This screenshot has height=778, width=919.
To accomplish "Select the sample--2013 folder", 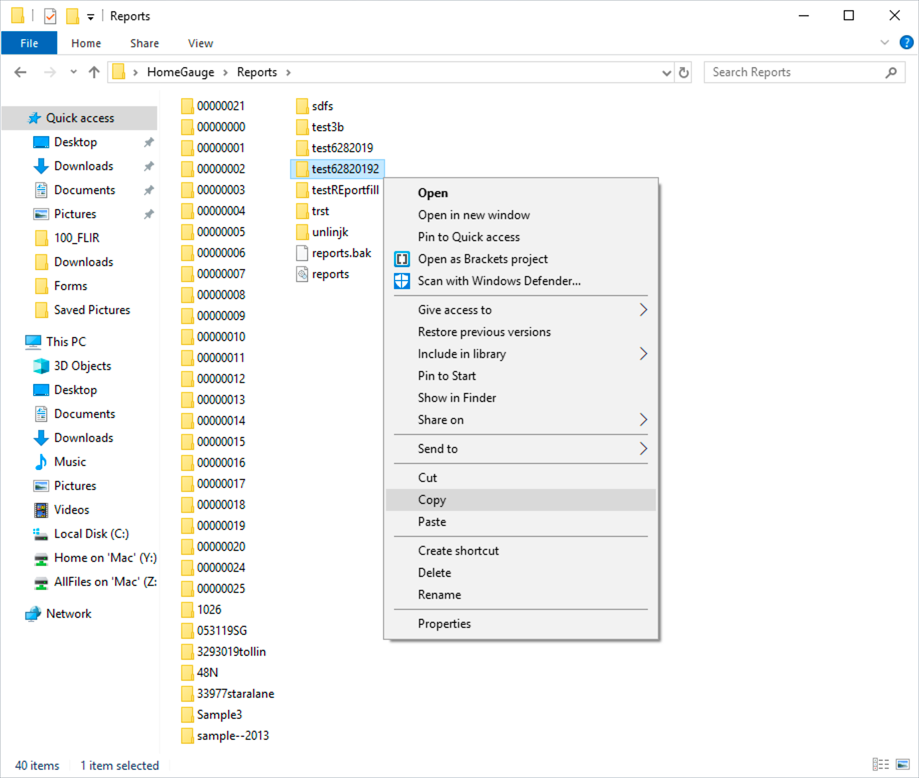I will click(226, 736).
